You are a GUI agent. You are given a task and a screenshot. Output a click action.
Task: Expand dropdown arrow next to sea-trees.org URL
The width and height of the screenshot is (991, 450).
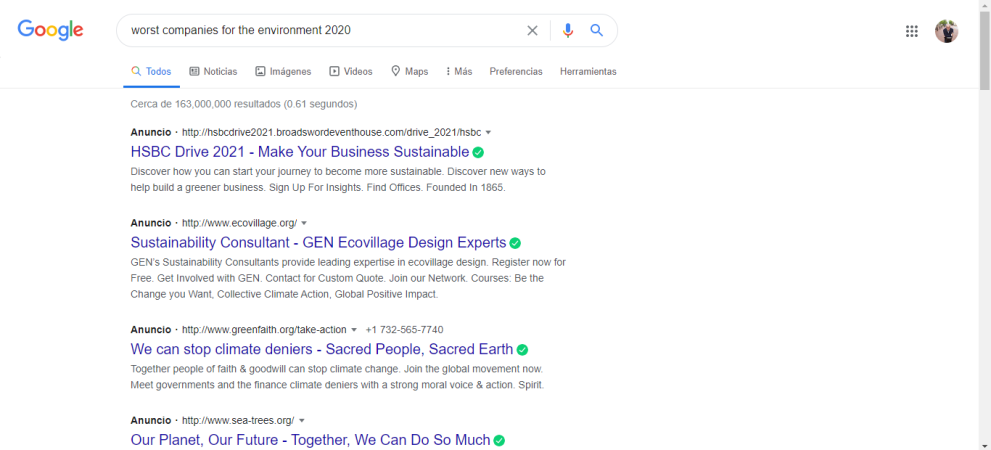tap(301, 421)
